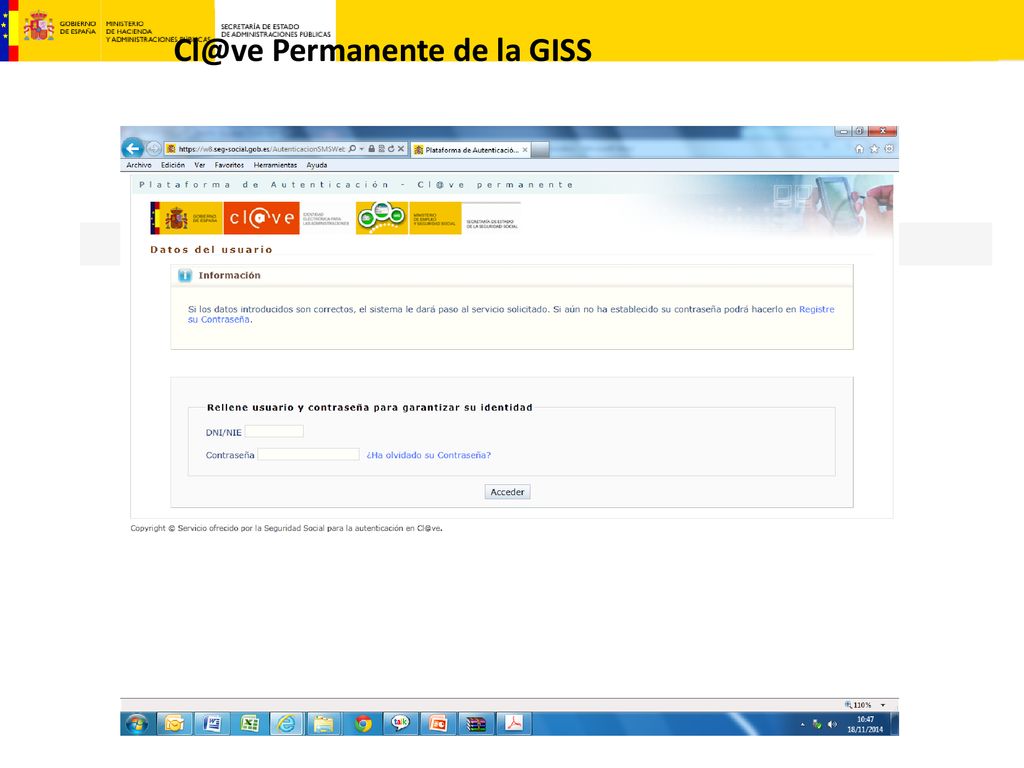Open Google Chrome from the taskbar

pos(362,724)
